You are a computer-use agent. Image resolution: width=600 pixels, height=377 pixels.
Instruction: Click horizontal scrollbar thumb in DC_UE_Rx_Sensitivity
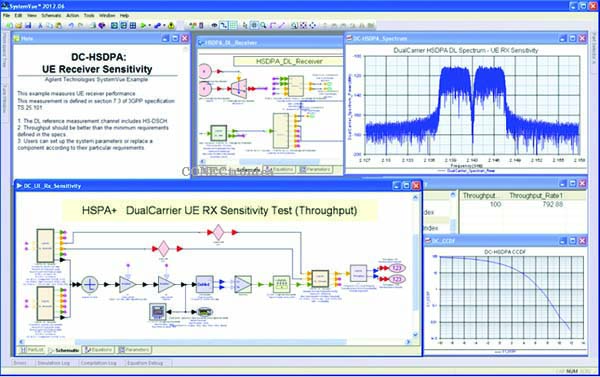(210, 342)
